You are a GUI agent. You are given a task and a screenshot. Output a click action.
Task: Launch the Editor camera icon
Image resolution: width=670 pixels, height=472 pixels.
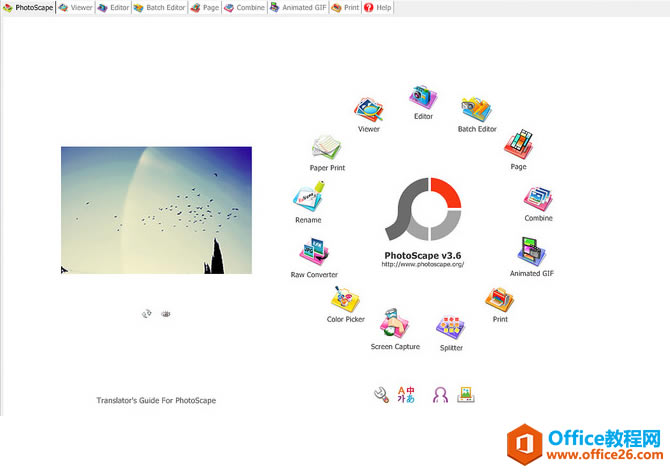423,97
